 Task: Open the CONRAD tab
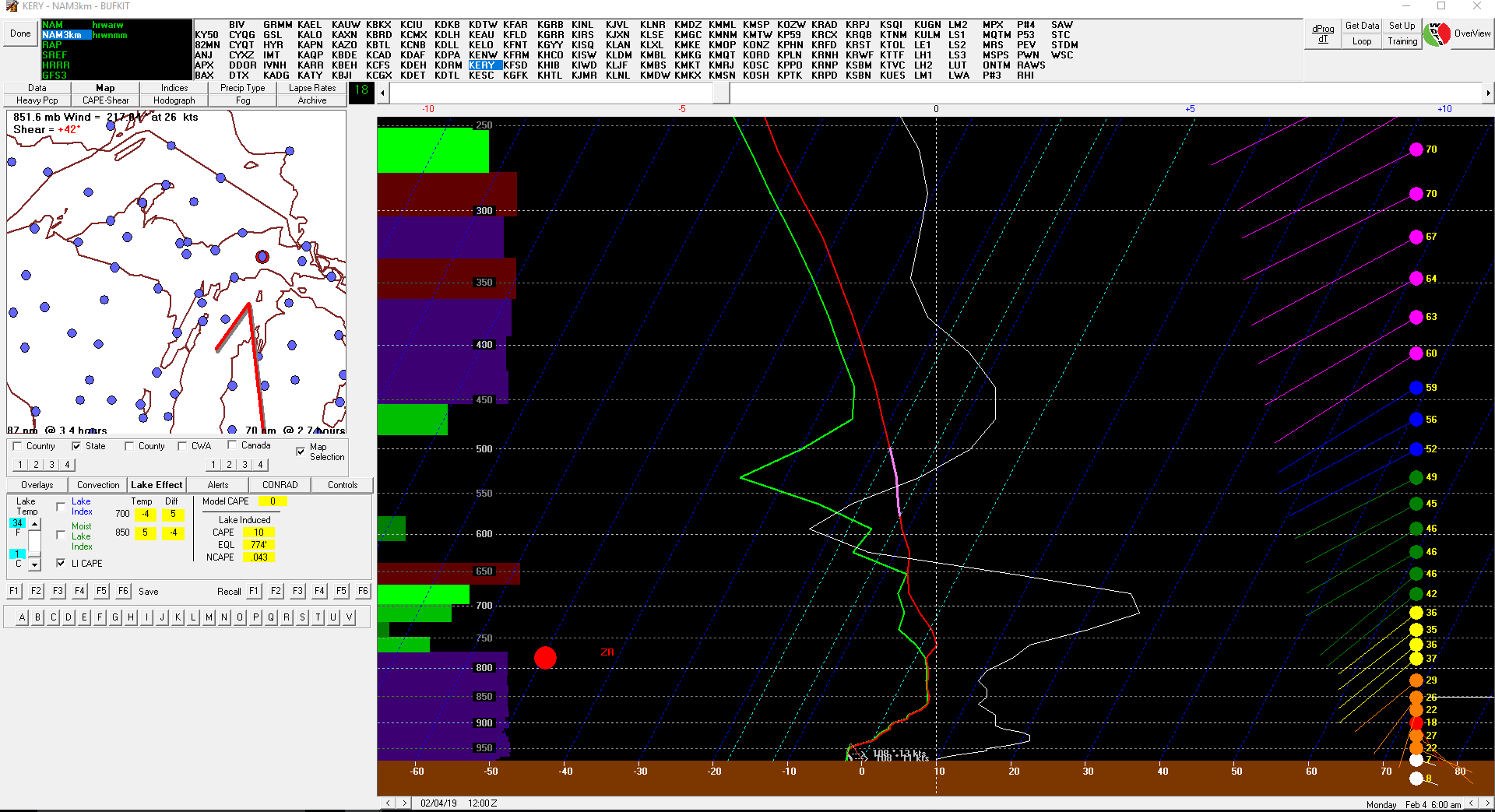(x=280, y=484)
